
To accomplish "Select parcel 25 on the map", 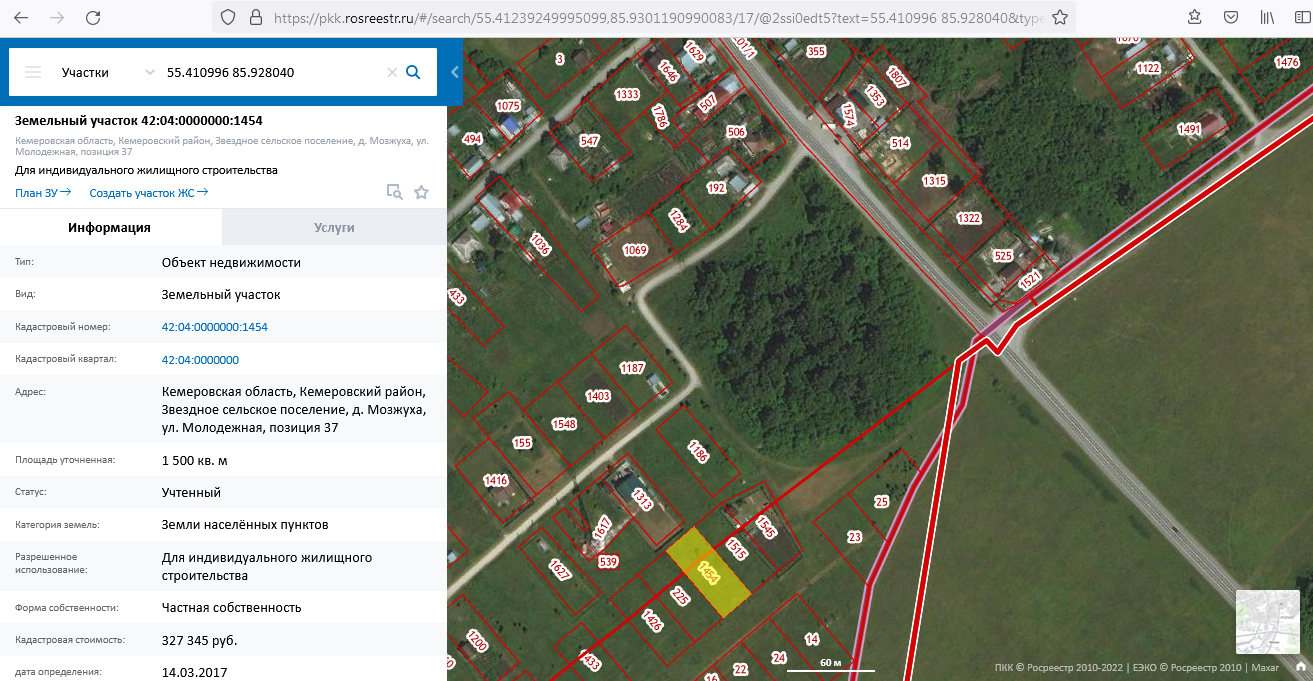I will (882, 502).
